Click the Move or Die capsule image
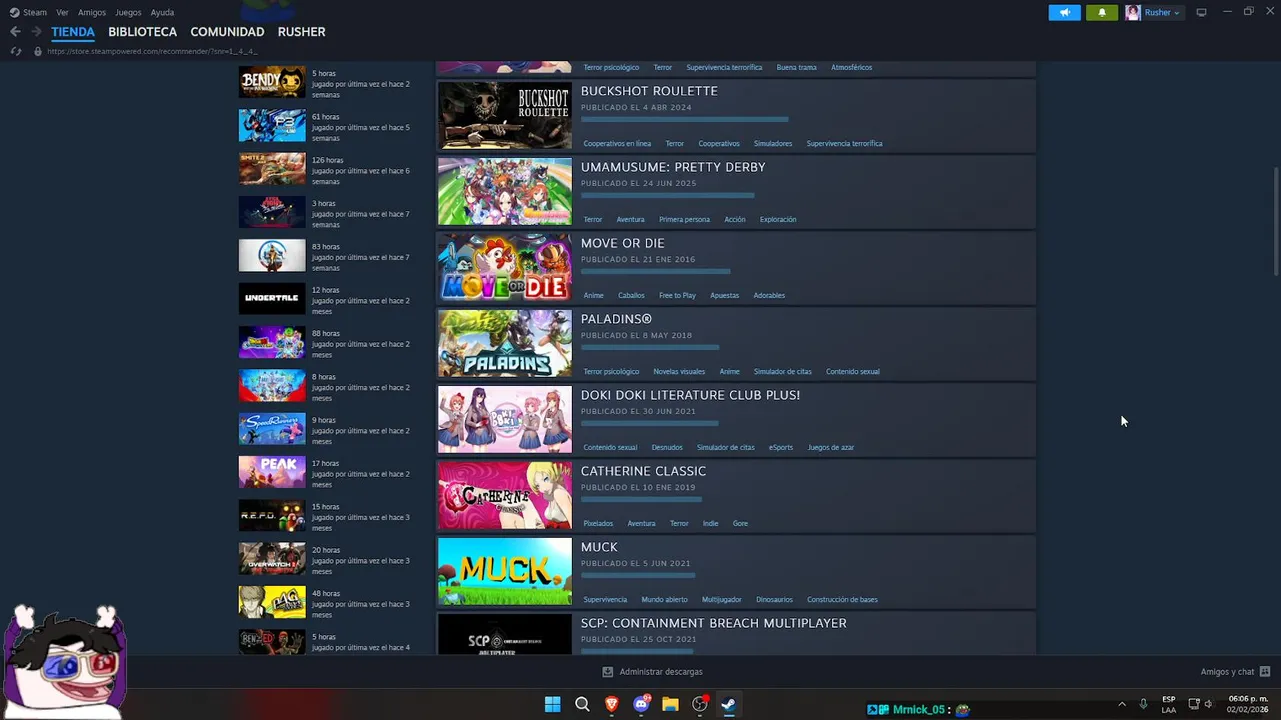 [505, 267]
